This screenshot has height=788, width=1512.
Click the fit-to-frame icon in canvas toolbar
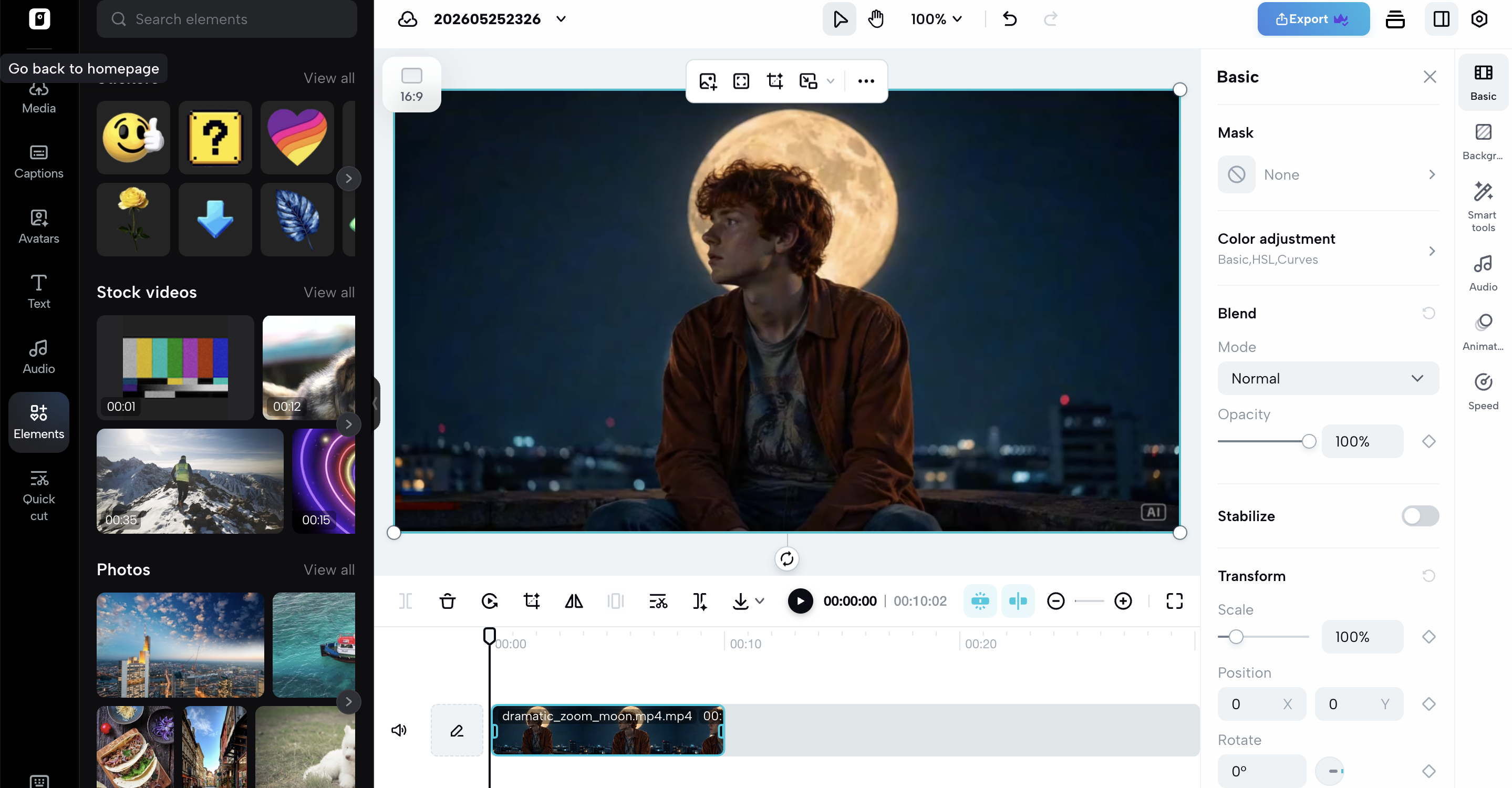pos(741,81)
